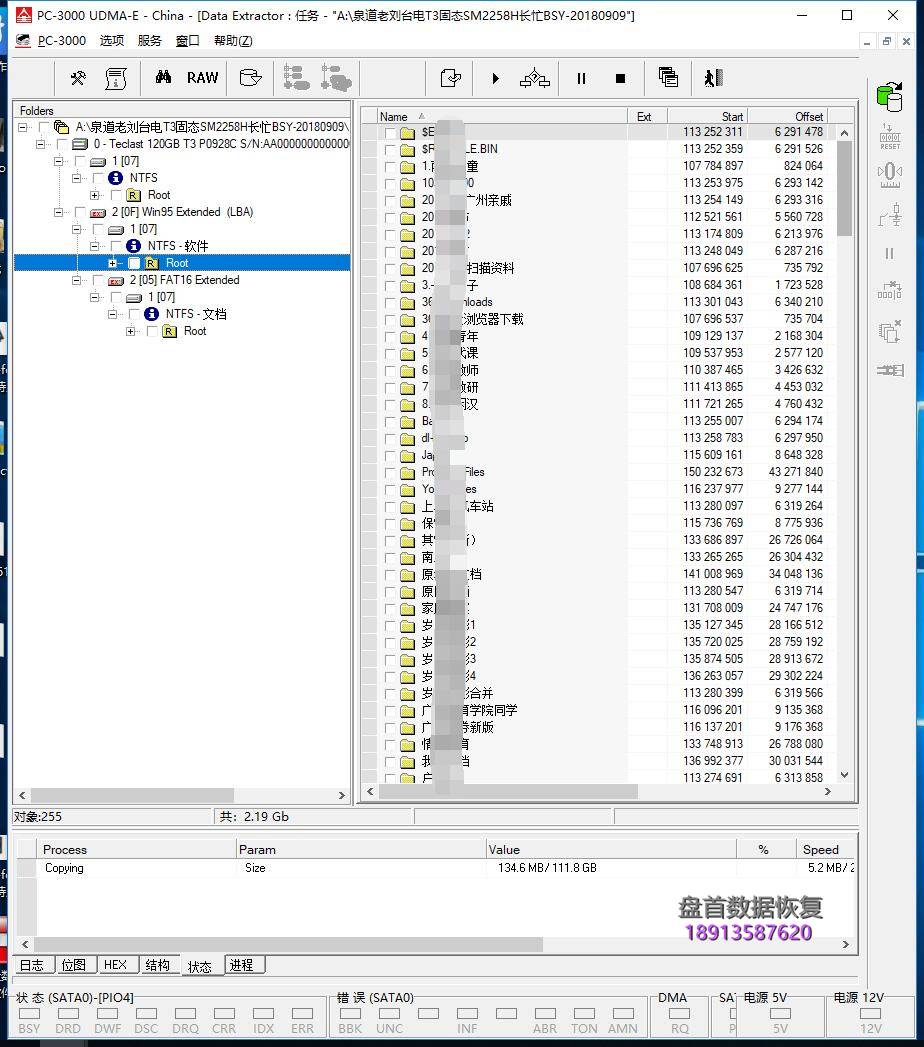Check the box for NTFS - 软件 partition
The width and height of the screenshot is (924, 1047).
tap(115, 246)
